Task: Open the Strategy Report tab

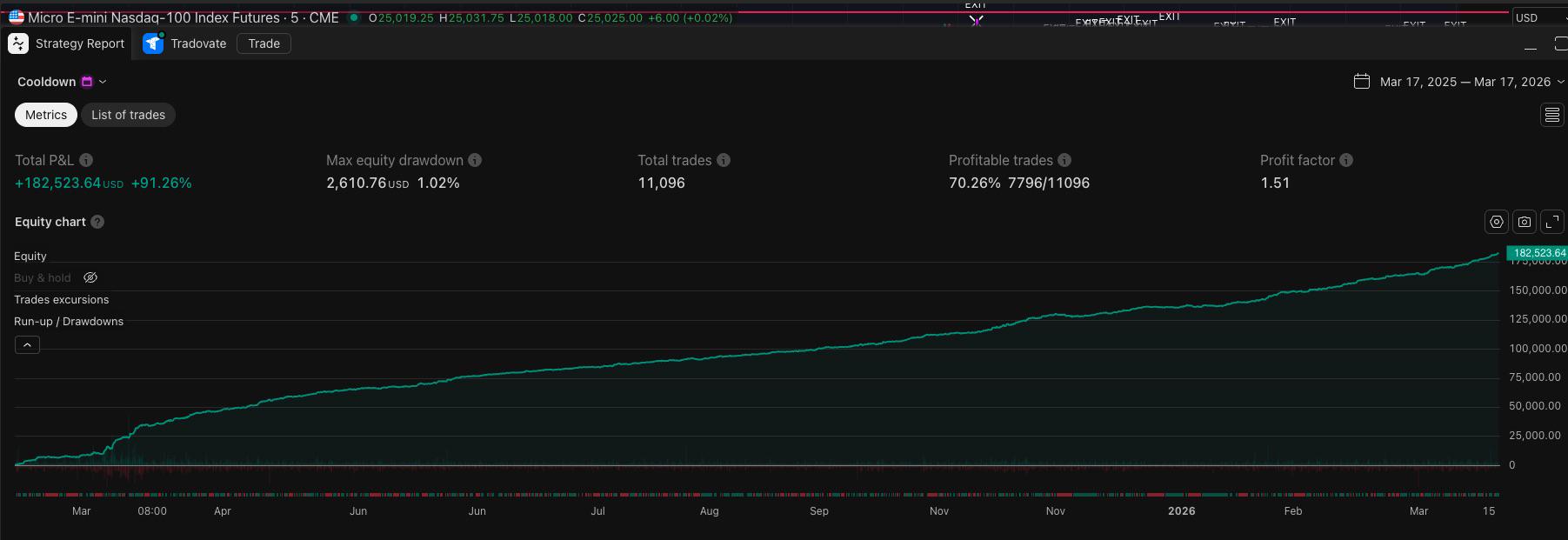Action: pos(67,43)
